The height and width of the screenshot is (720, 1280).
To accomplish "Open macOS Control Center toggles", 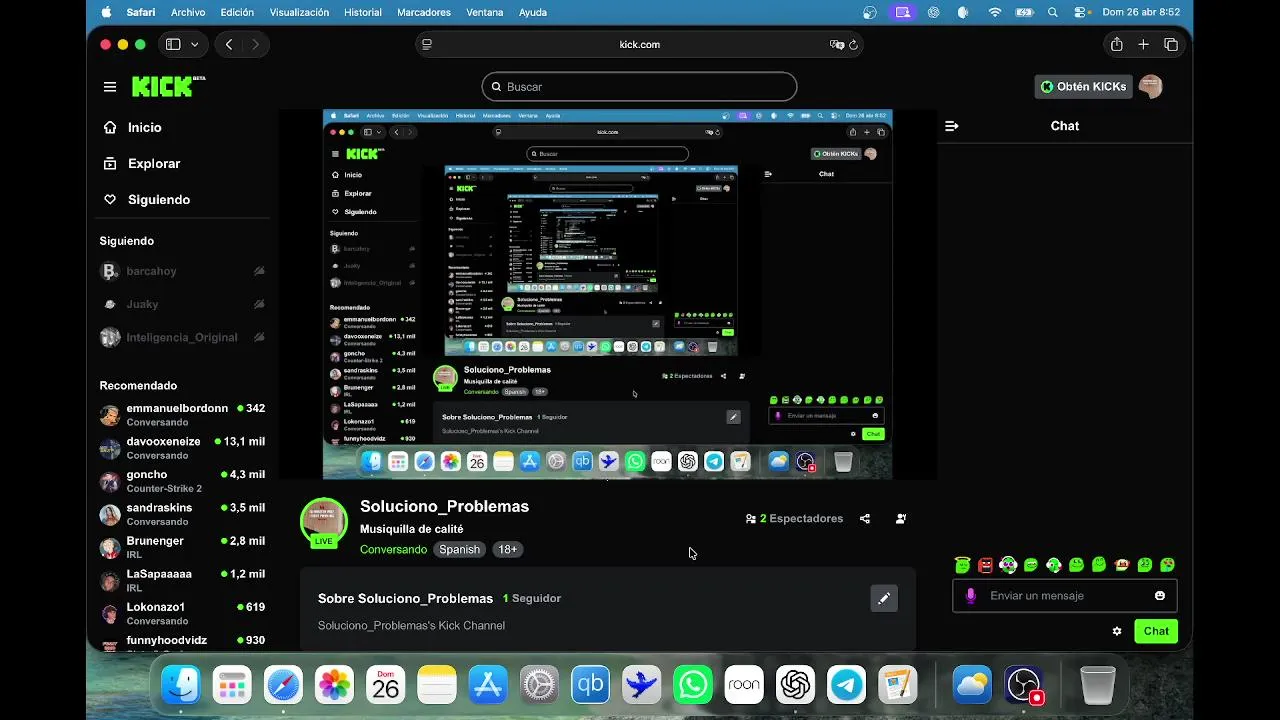I will (x=1081, y=12).
